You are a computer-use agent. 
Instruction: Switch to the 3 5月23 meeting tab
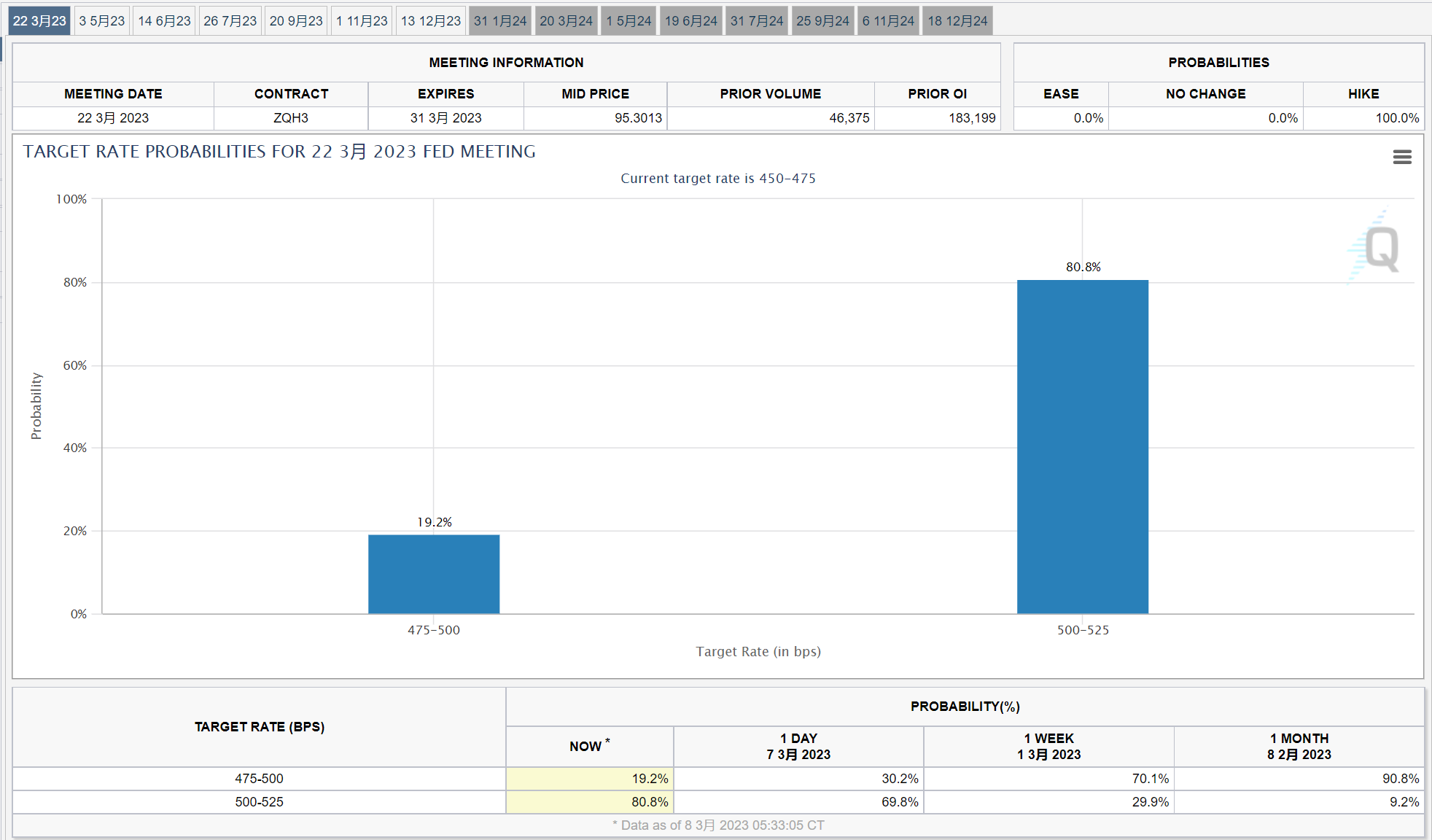(101, 20)
